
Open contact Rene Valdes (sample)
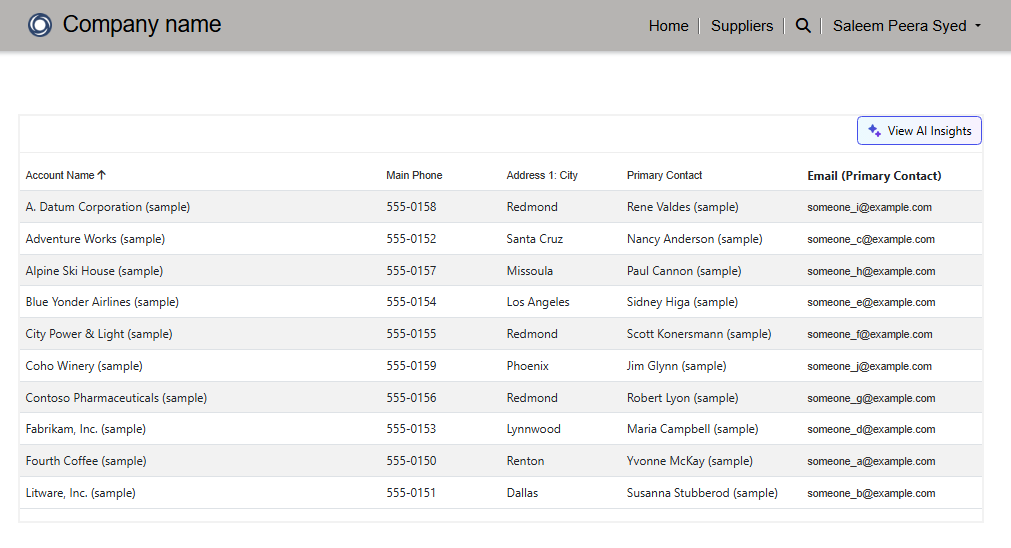(x=682, y=207)
